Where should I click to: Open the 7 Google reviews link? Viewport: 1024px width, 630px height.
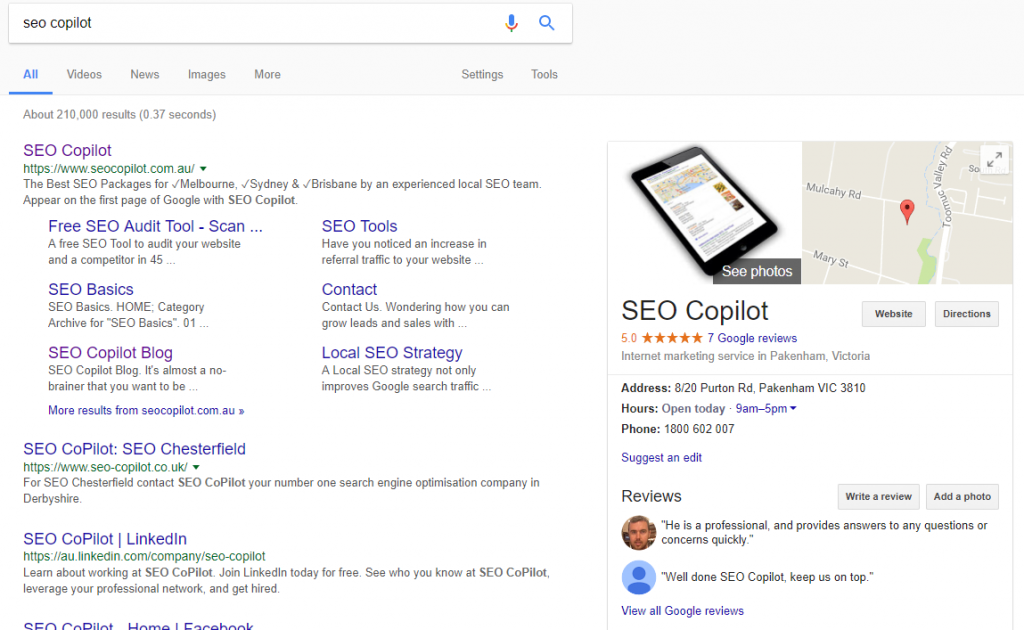pyautogui.click(x=752, y=338)
